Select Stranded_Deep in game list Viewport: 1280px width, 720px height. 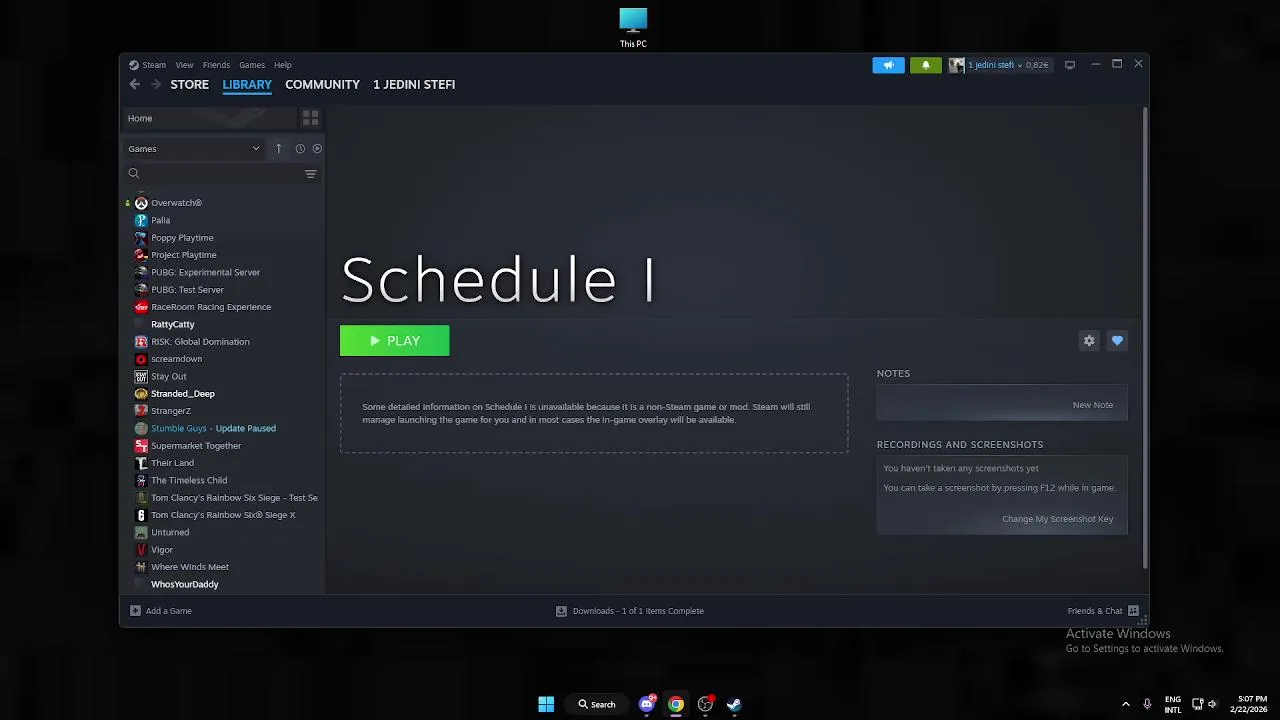pos(182,394)
